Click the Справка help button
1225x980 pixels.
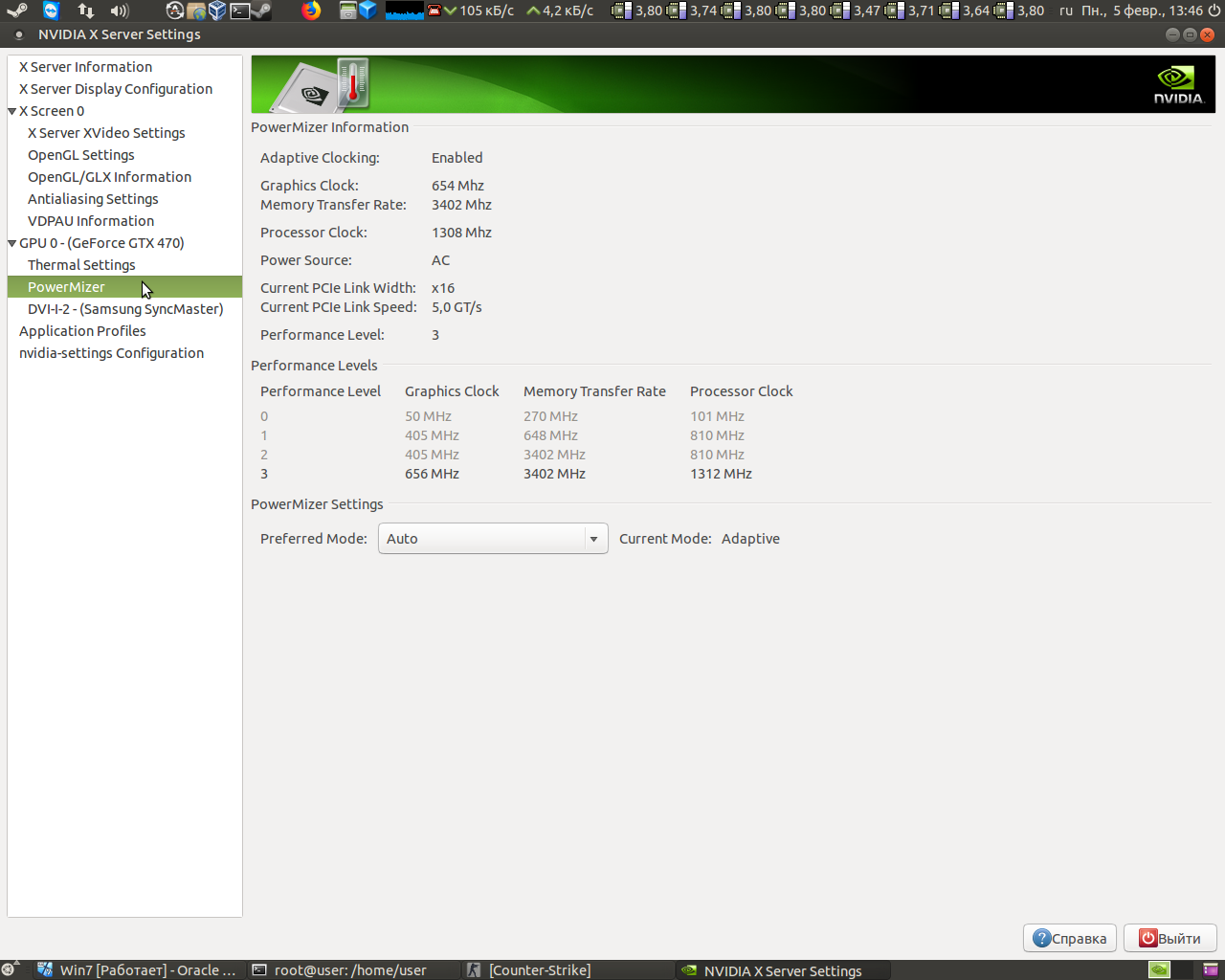[1070, 938]
